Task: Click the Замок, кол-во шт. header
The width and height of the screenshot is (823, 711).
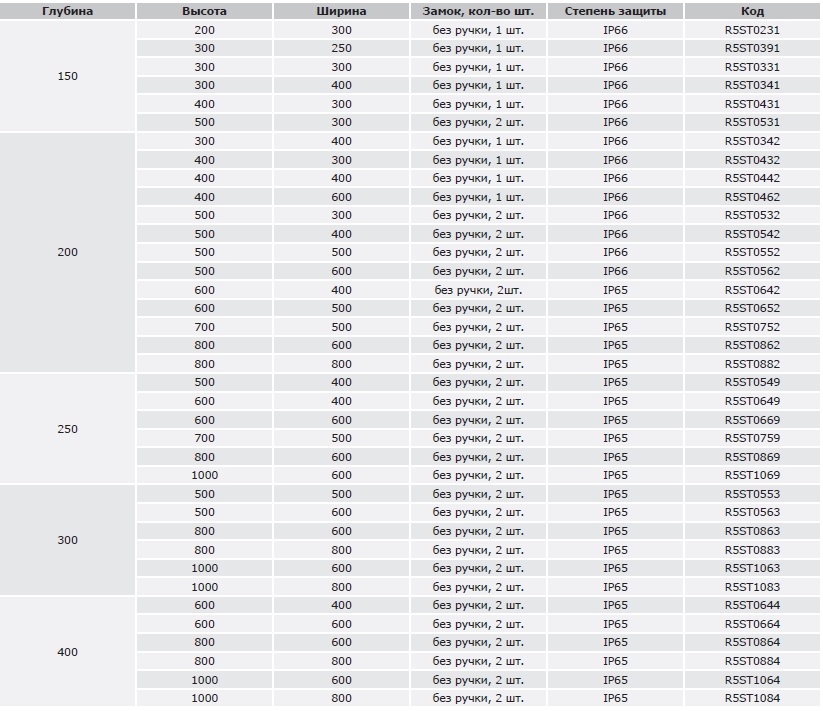Action: click(478, 11)
